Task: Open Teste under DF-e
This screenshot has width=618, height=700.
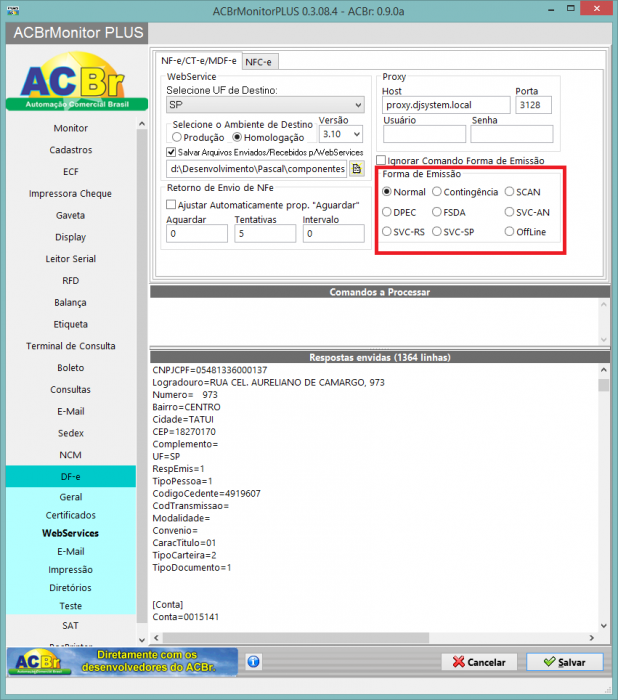Action: point(71,606)
